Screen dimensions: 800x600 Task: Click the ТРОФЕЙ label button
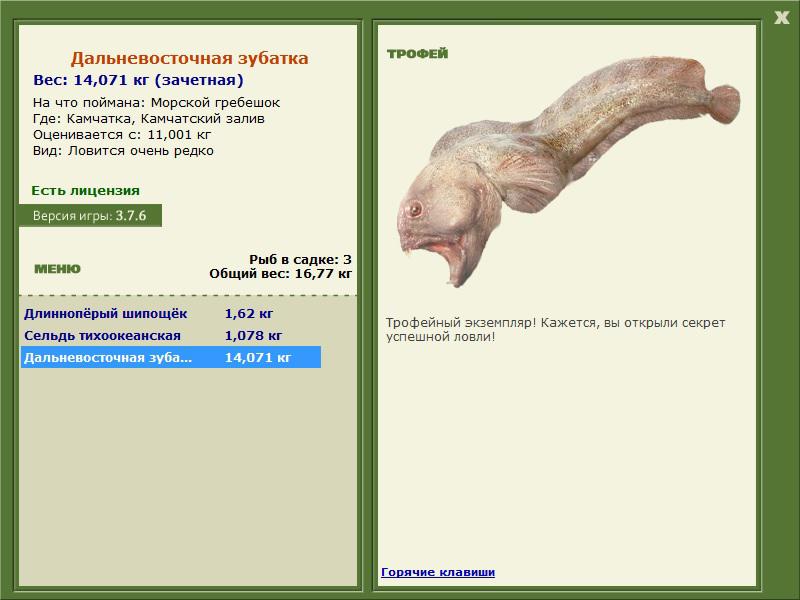(417, 54)
